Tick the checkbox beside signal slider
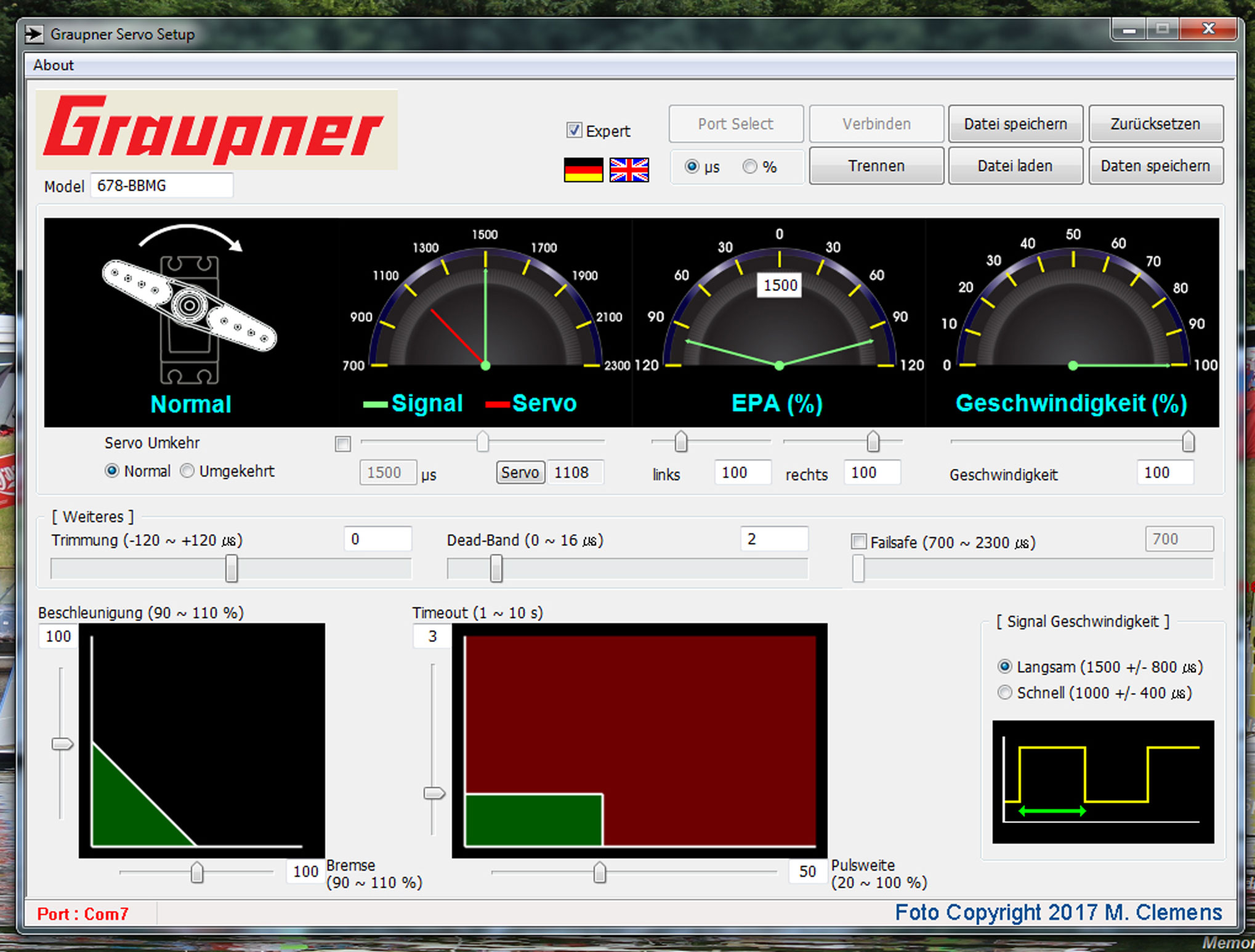Viewport: 1255px width, 952px height. [x=343, y=444]
